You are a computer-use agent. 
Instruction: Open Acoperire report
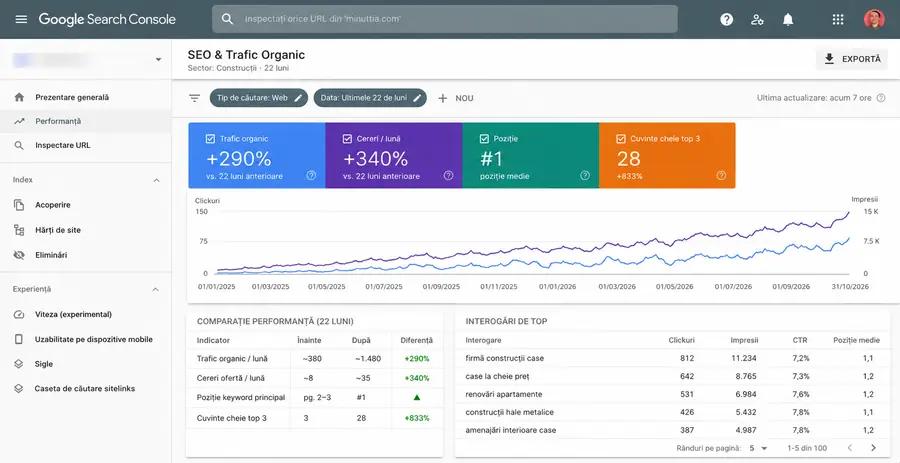pos(86,205)
